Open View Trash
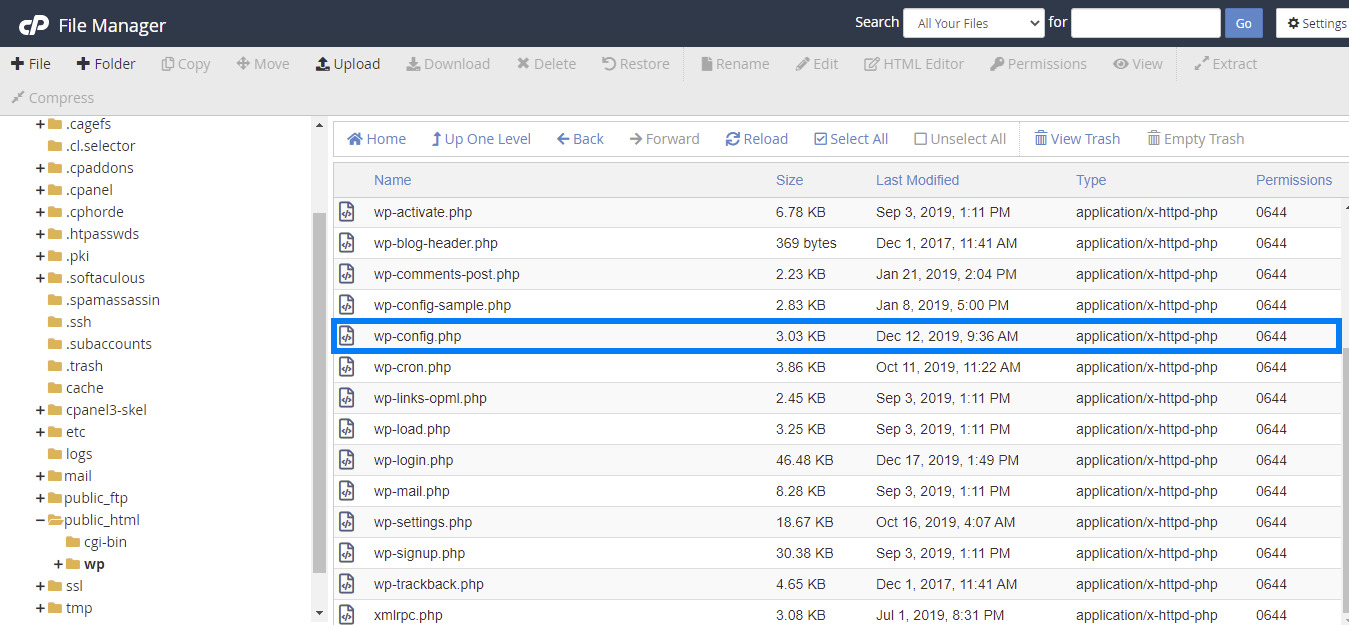 (1076, 139)
